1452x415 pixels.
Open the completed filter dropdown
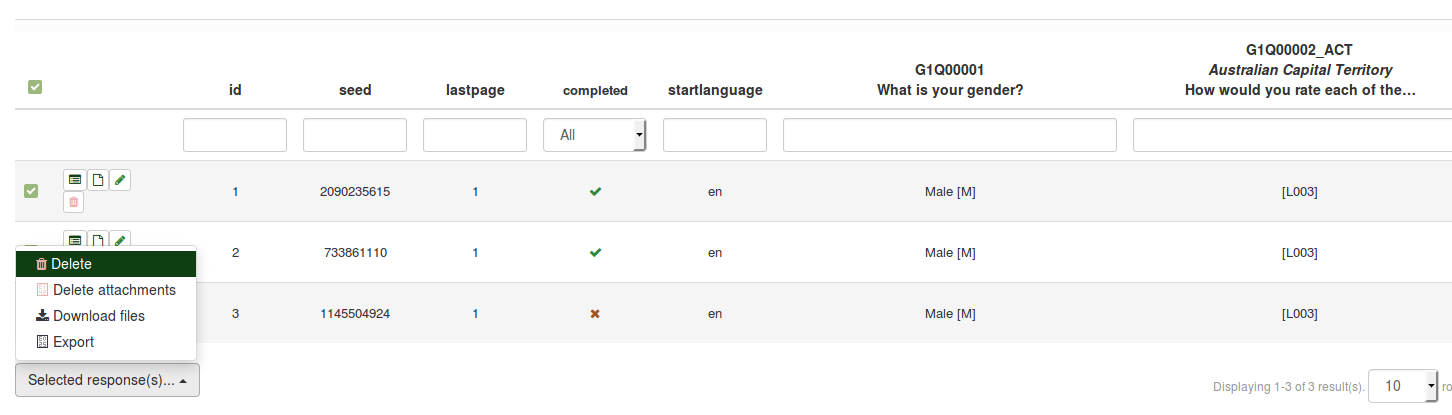595,135
